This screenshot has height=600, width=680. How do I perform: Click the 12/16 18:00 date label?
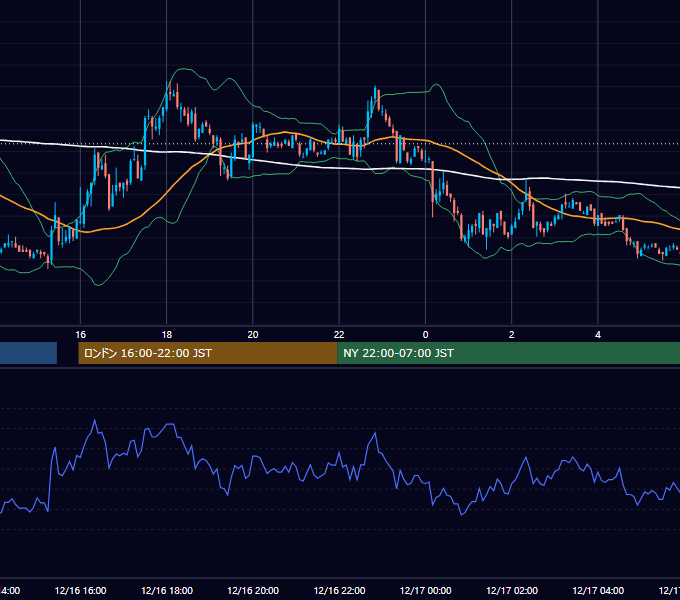tap(167, 590)
